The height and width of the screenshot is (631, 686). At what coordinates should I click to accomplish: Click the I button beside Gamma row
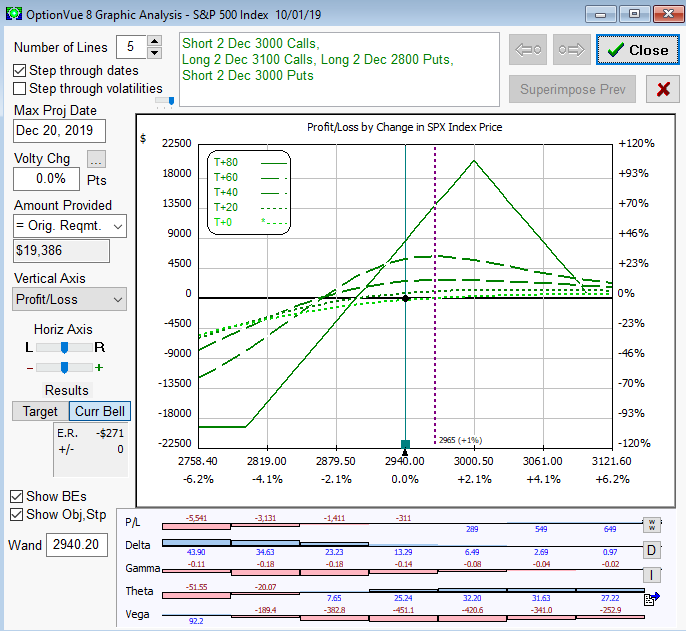click(x=651, y=575)
